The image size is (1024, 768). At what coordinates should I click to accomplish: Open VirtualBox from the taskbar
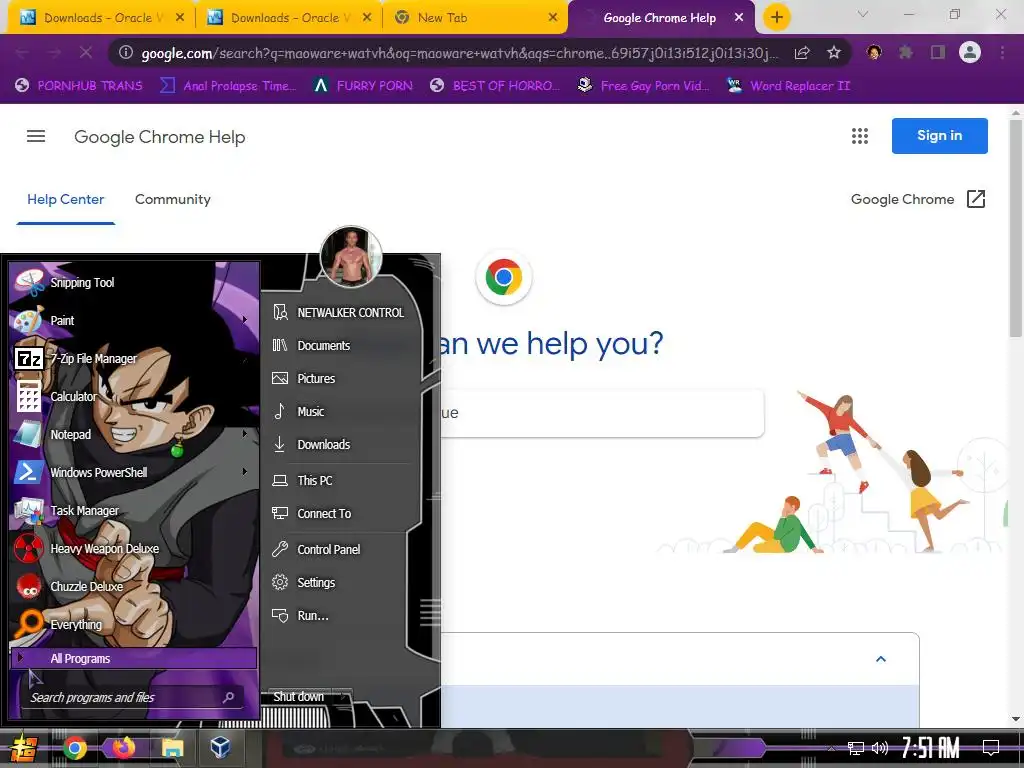tap(220, 748)
